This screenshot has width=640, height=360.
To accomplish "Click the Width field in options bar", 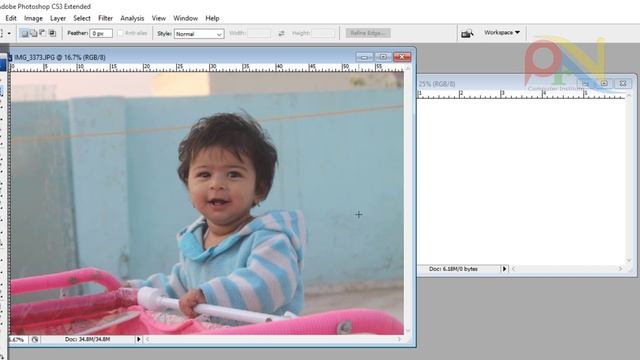I will click(258, 33).
